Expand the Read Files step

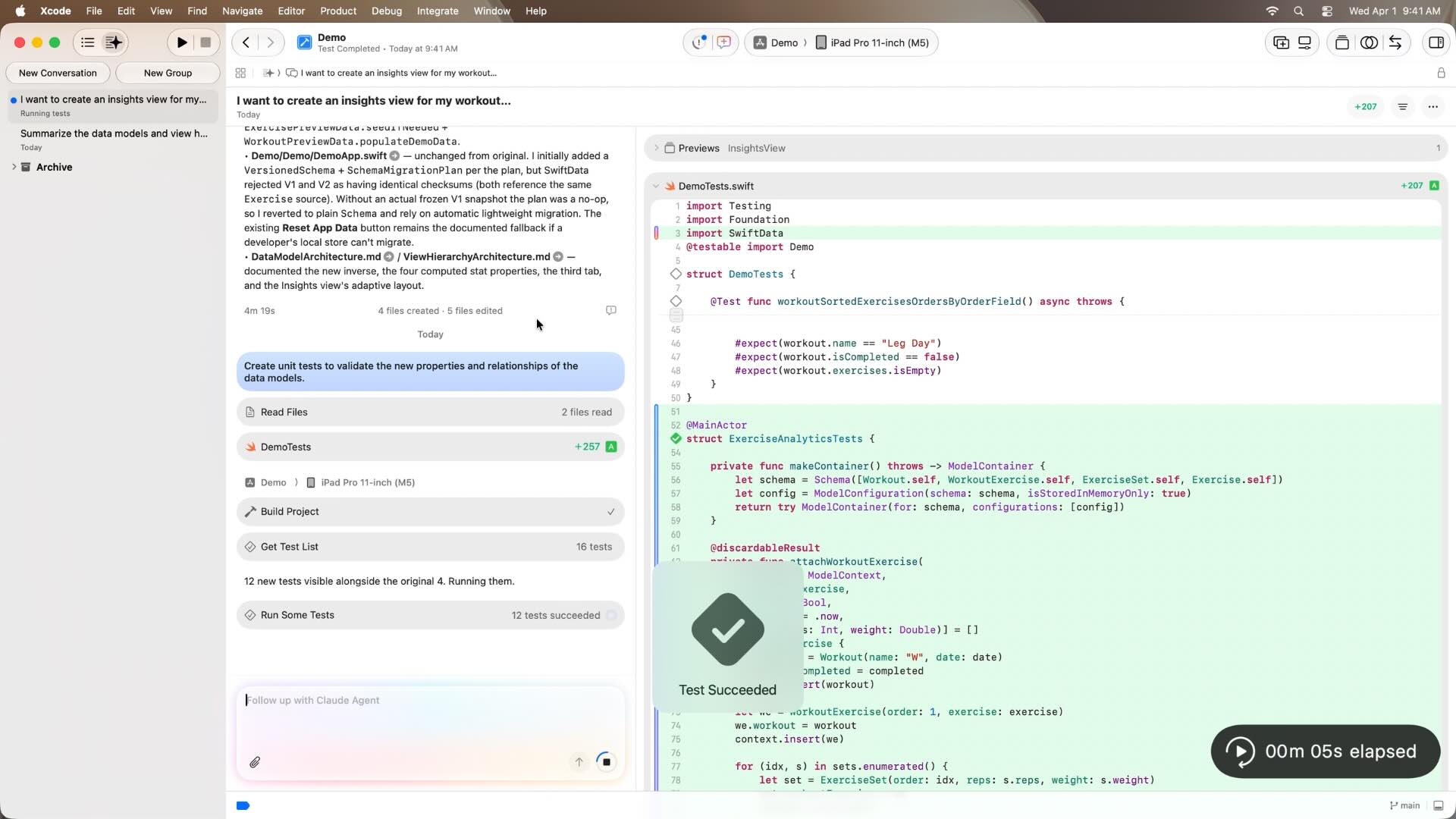(430, 413)
